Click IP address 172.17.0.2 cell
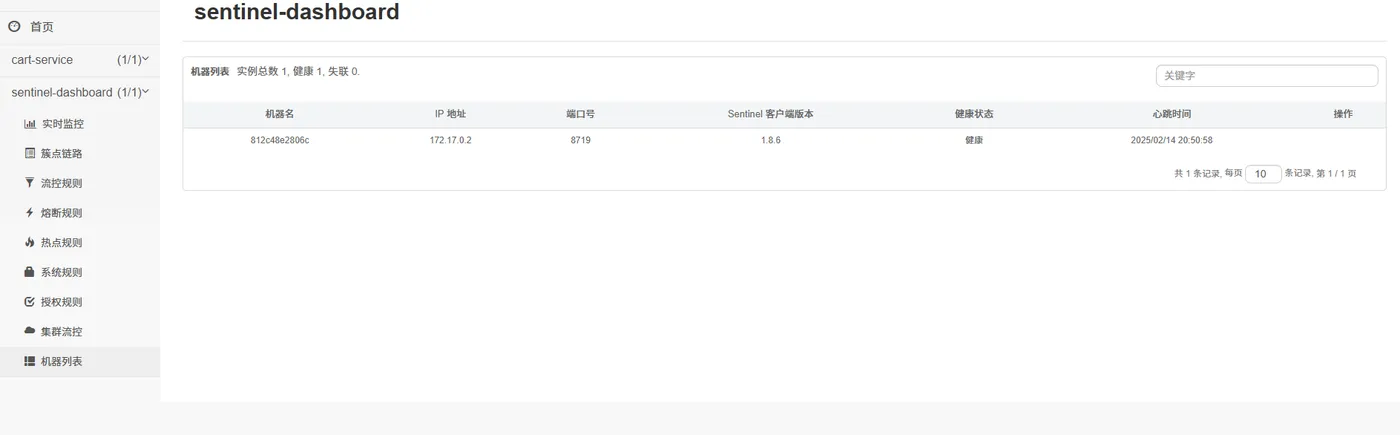1400x435 pixels. (x=450, y=140)
